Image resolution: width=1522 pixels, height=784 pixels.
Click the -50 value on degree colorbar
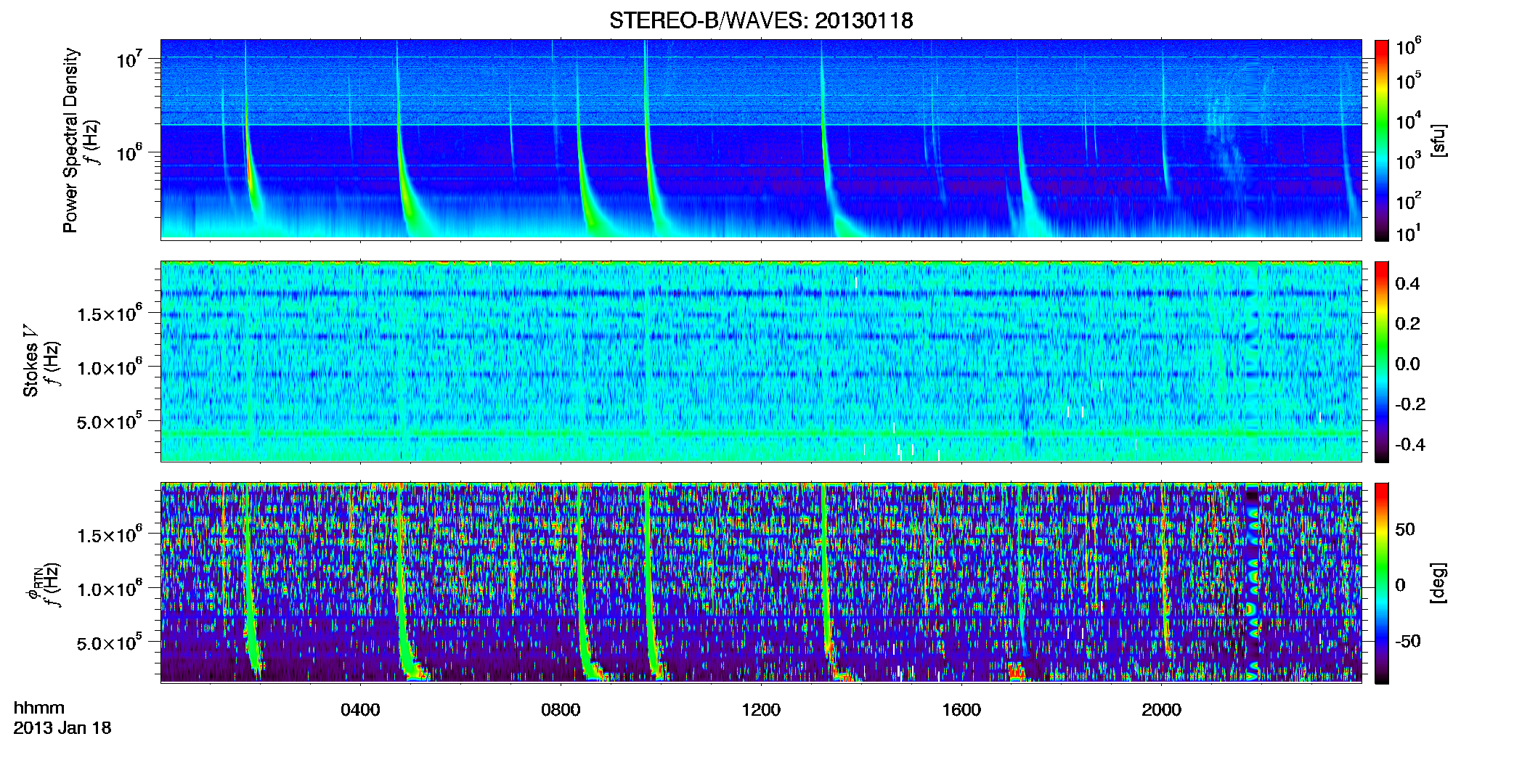(x=1408, y=641)
